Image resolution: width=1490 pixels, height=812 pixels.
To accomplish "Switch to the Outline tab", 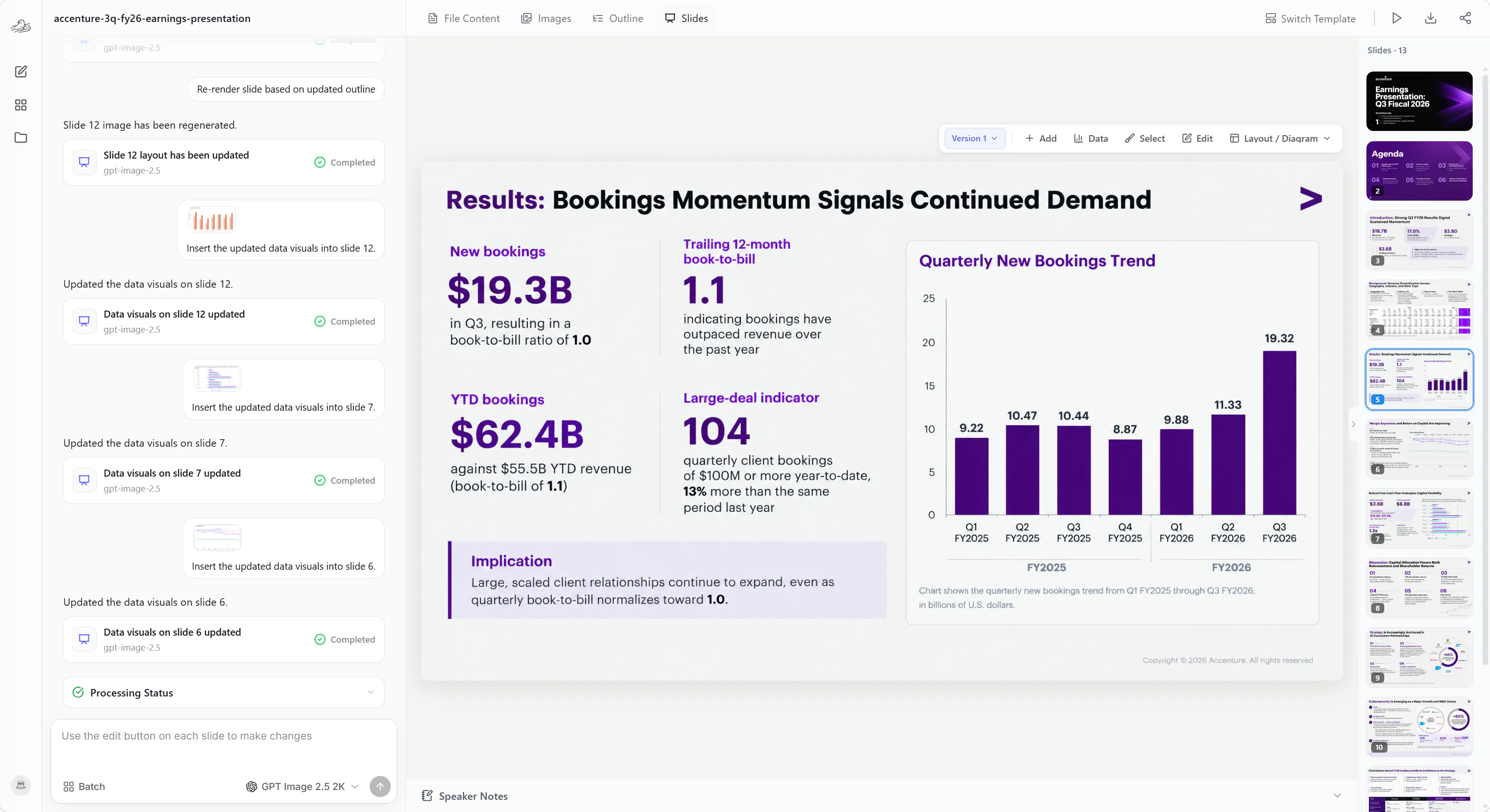I will click(618, 18).
